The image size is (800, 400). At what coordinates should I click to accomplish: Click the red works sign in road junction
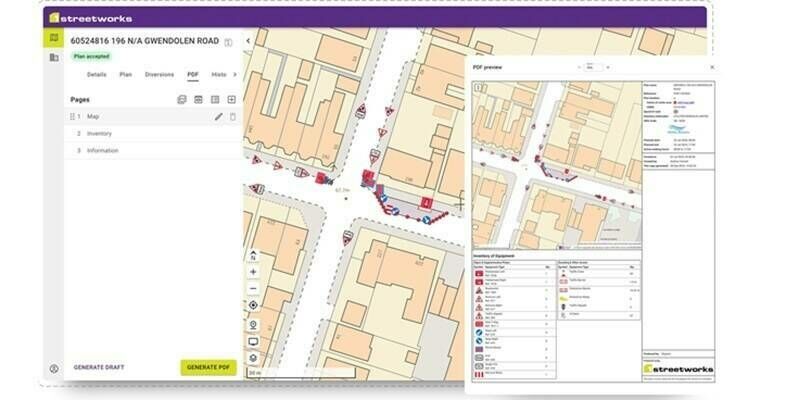(368, 177)
